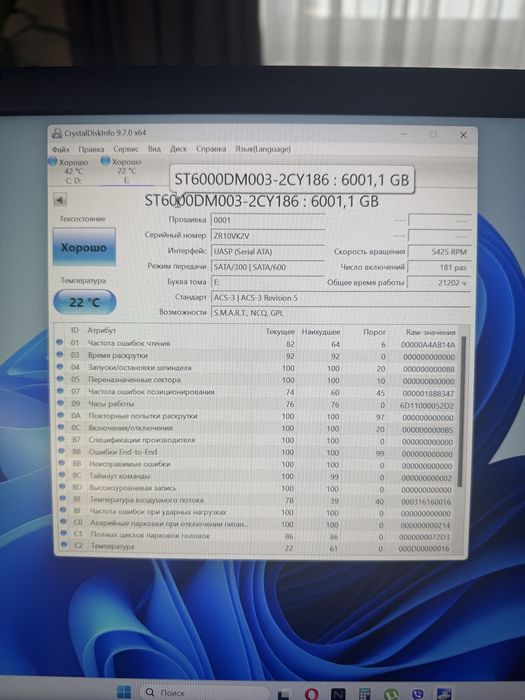Click status dot for Таймаут команды row
Viewport: 525px width, 700px height.
[x=62, y=475]
